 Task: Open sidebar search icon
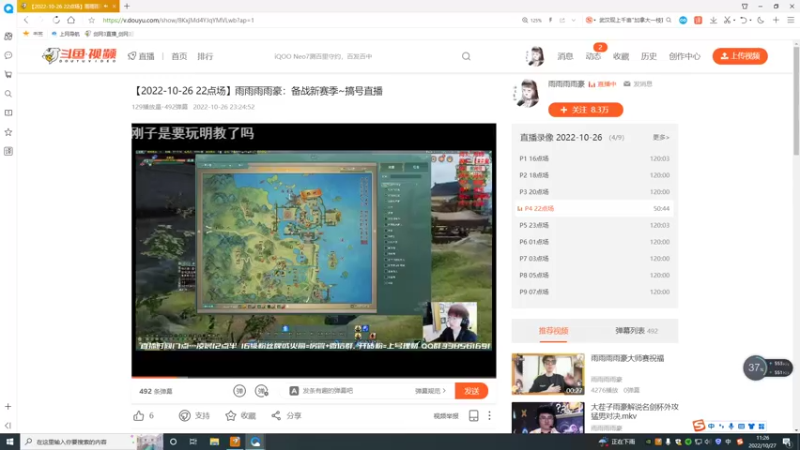tap(8, 94)
